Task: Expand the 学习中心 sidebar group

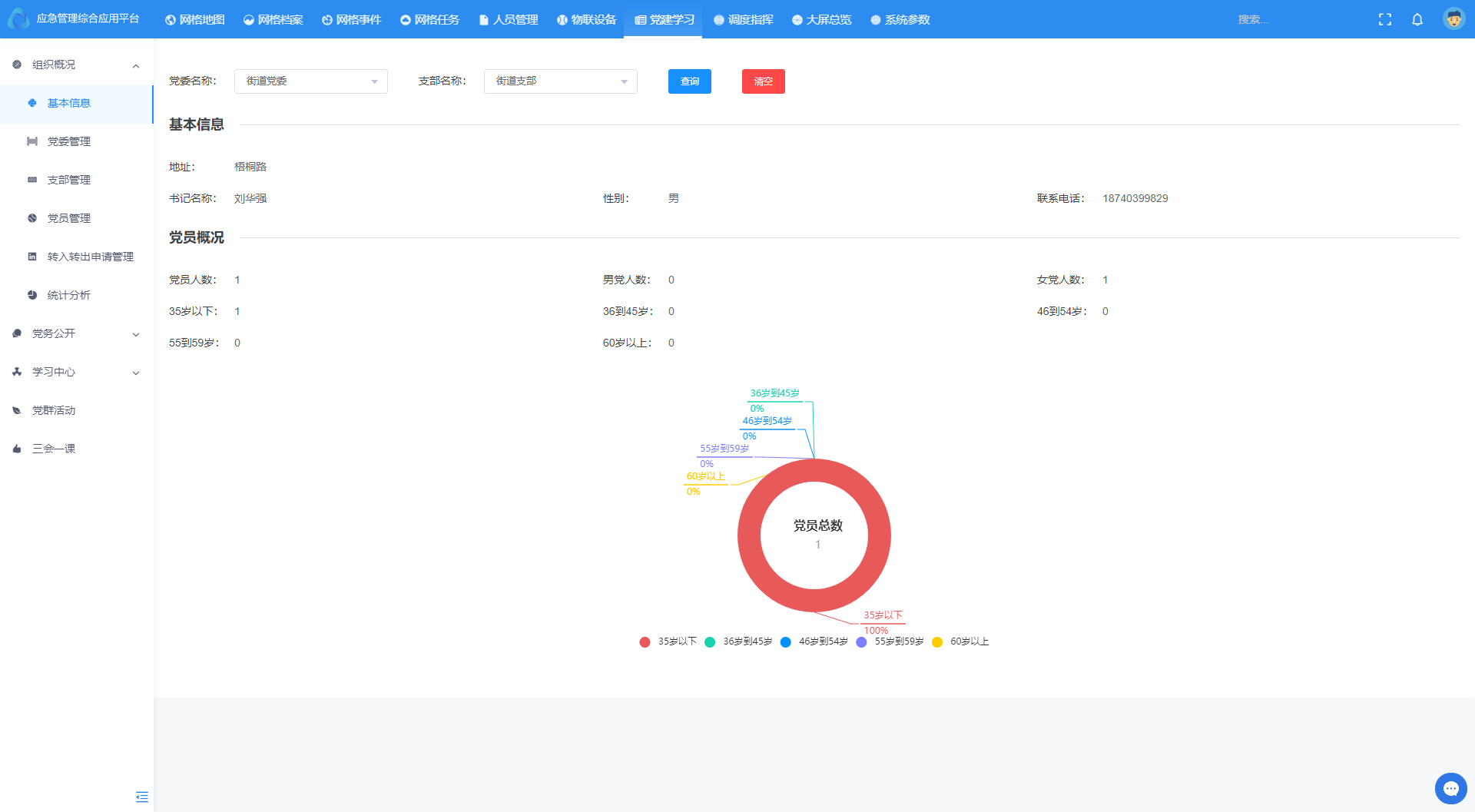Action: tap(77, 372)
